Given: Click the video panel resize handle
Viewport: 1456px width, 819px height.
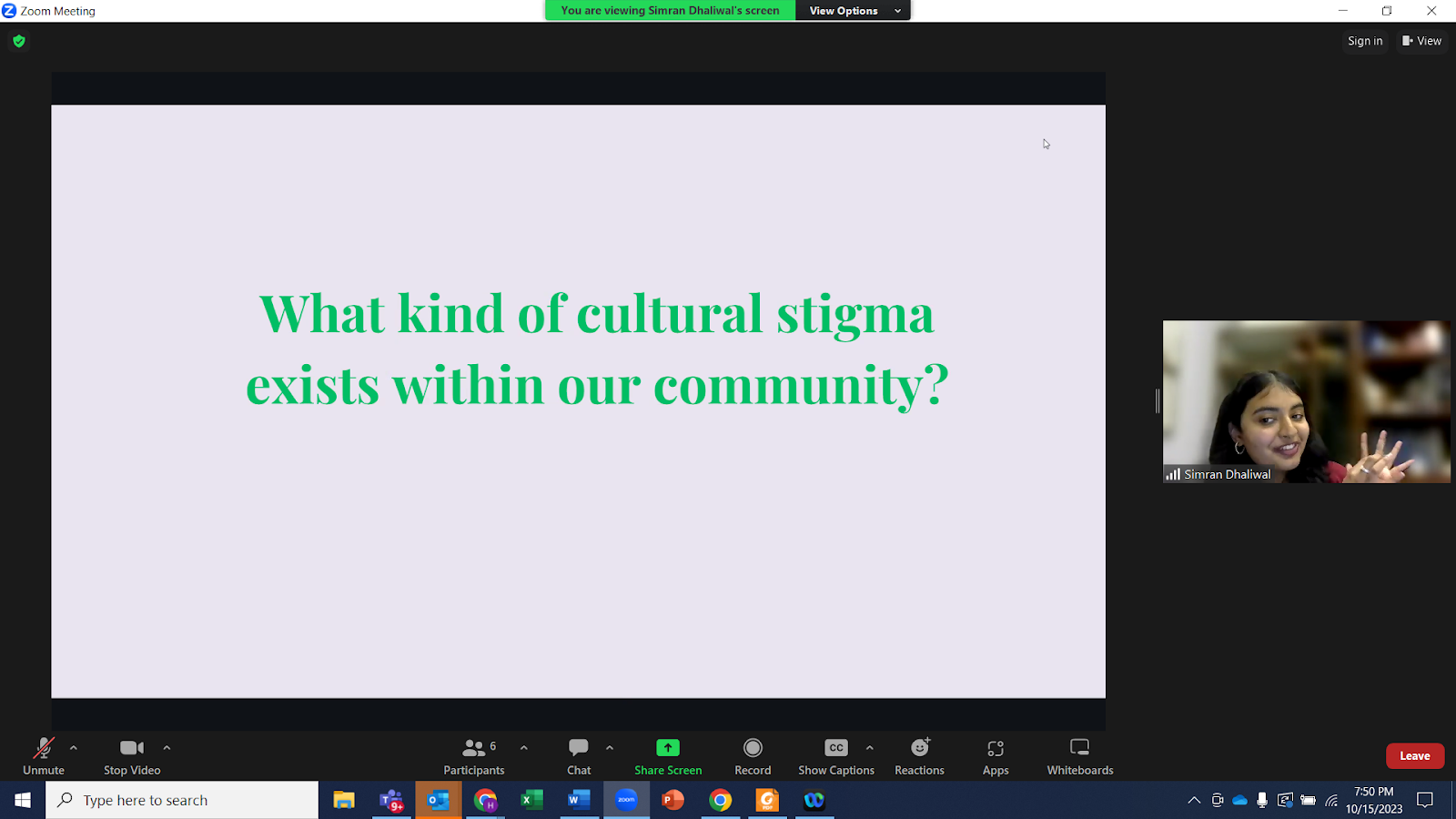Looking at the screenshot, I should (1158, 400).
